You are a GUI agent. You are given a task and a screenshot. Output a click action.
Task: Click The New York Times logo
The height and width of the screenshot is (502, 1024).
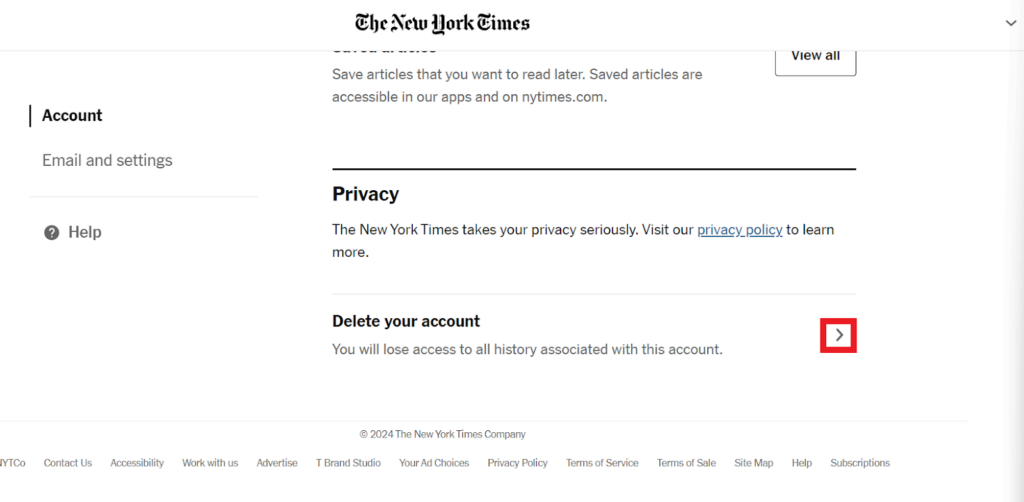coord(442,23)
